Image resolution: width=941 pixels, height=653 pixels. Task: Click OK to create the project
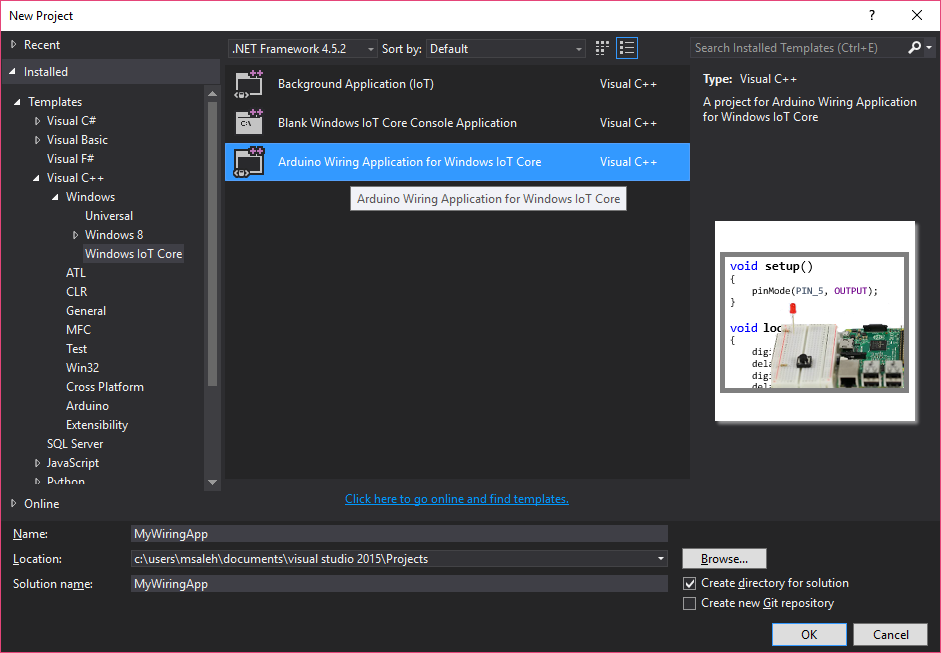pos(809,634)
